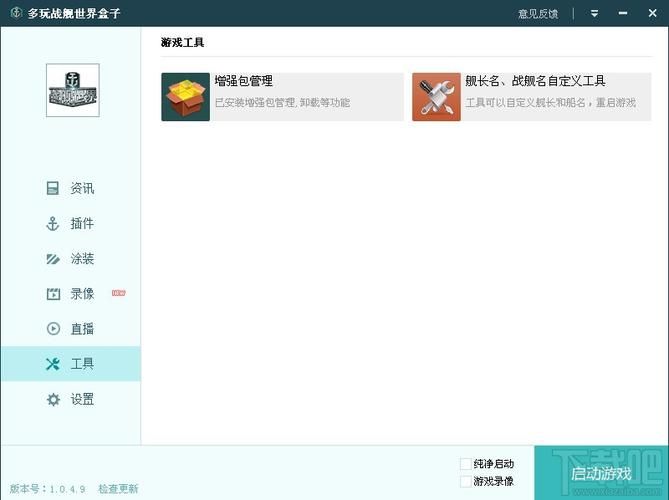Viewport: 669px width, 500px height.
Task: Select the 录像 menu item
Action: pos(70,294)
